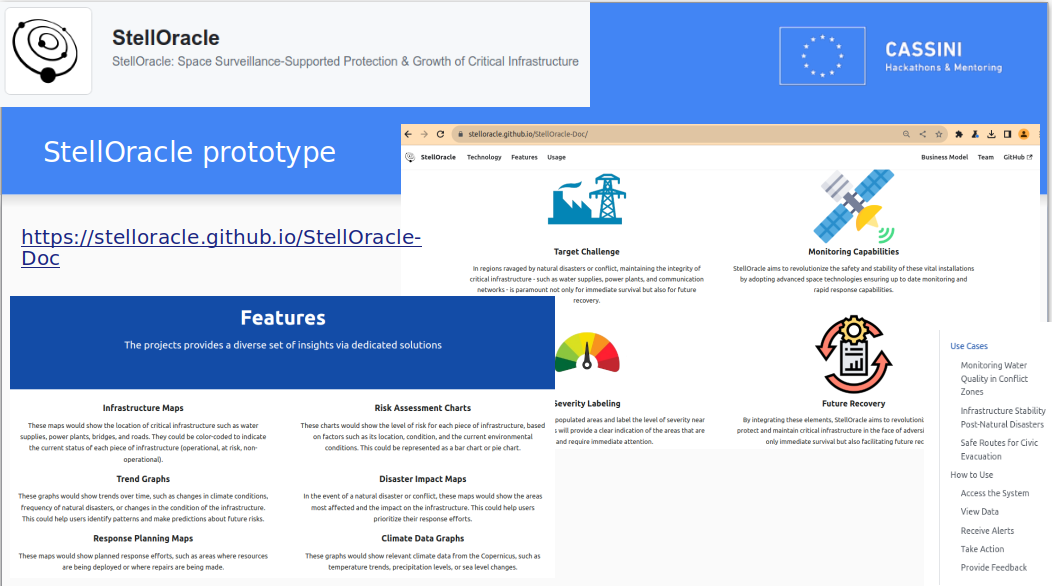Click the browser back arrow
The height and width of the screenshot is (586, 1052).
408,134
